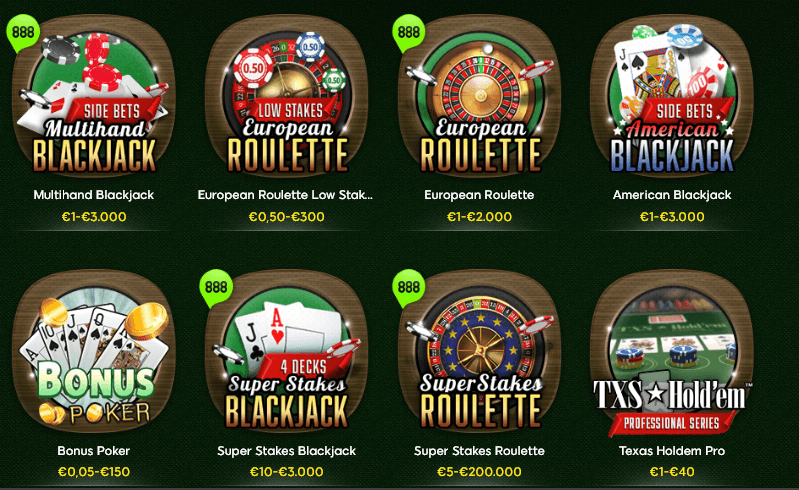The width and height of the screenshot is (799, 490).
Task: Select the American Blackjack title link
Action: [x=672, y=195]
